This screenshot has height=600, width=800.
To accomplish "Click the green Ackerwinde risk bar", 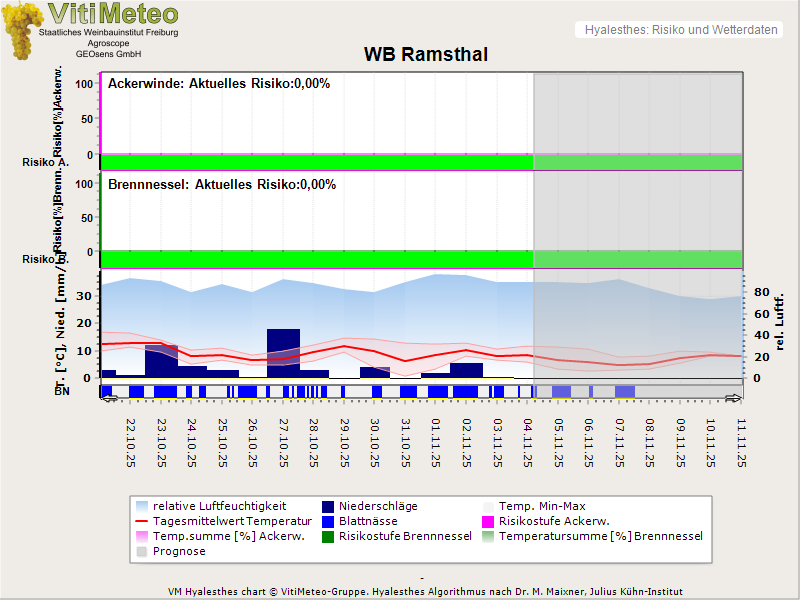I will 316,162.
